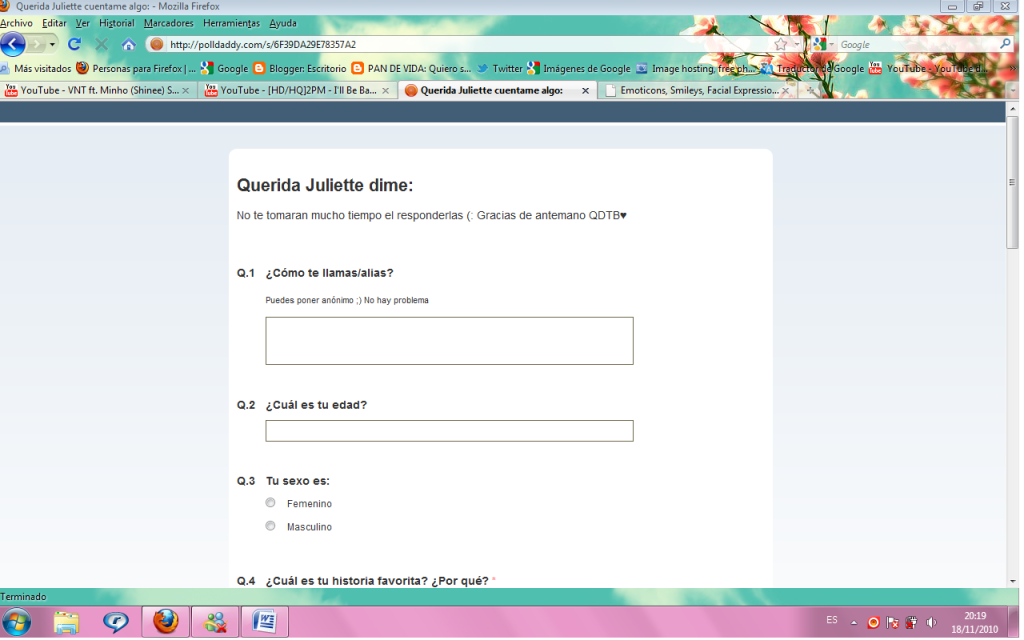Click the age input field for Q.2
Image resolution: width=1024 pixels, height=640 pixels.
pyautogui.click(x=449, y=431)
